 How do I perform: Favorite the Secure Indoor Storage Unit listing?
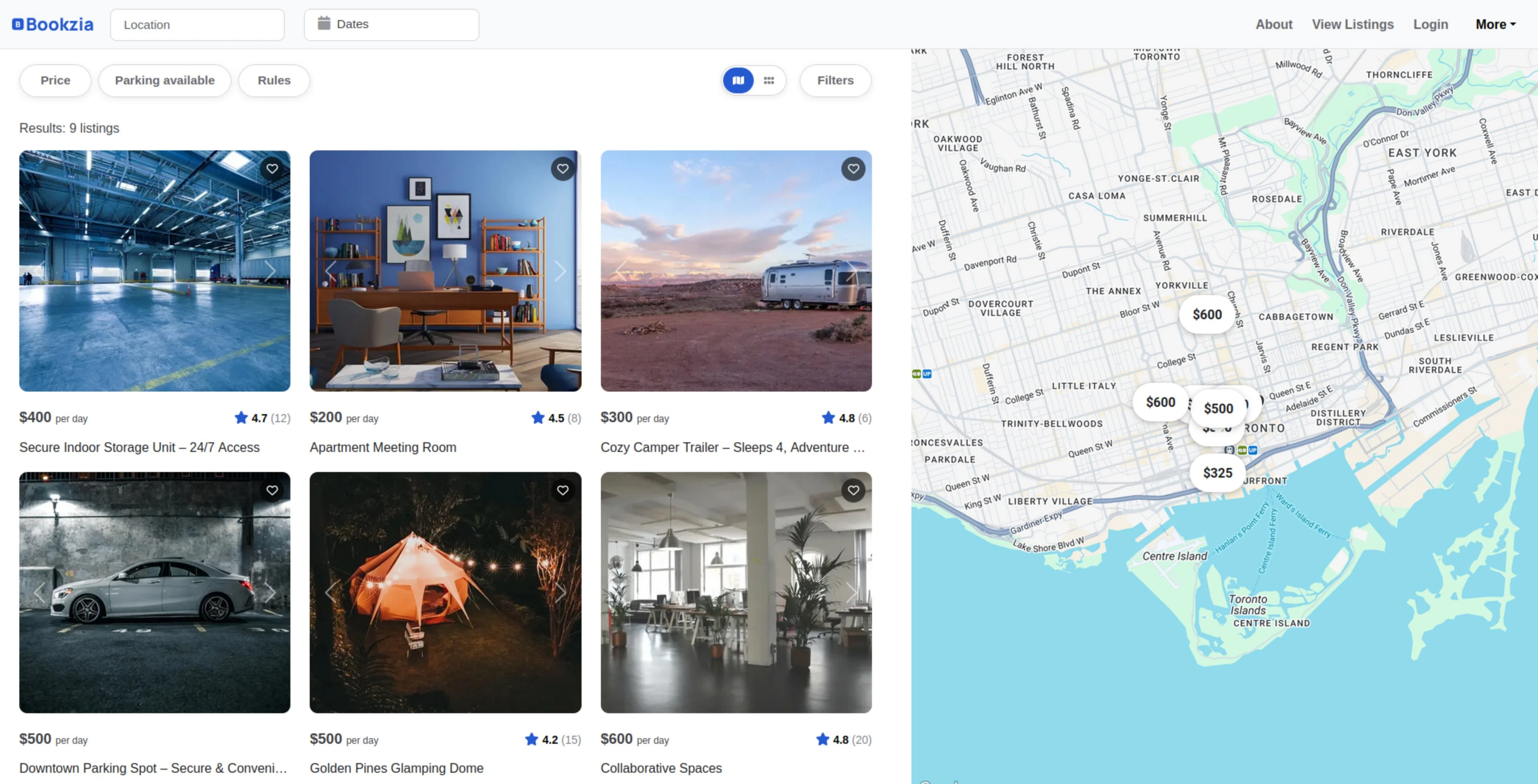[271, 169]
